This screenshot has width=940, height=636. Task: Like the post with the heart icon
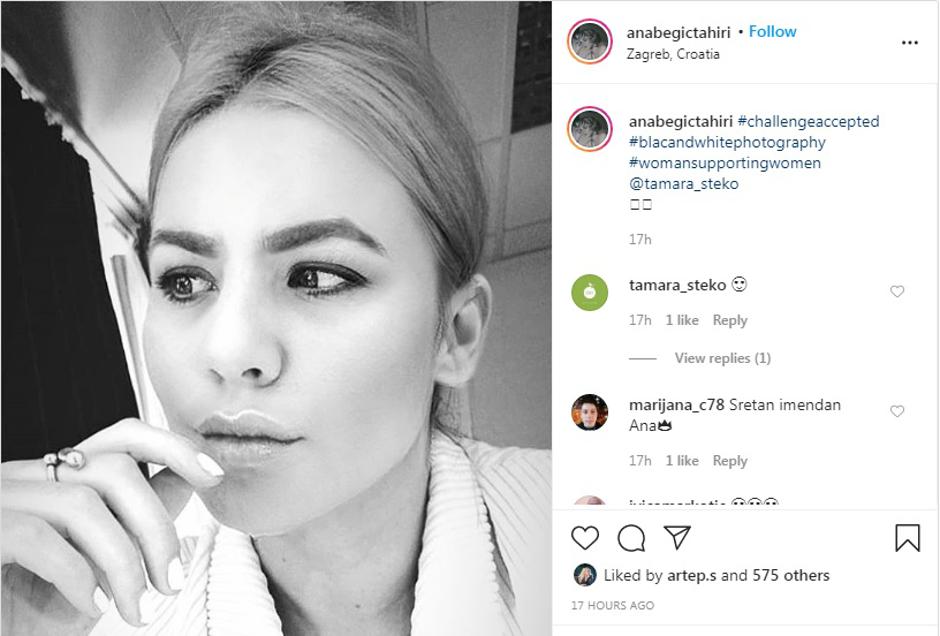[x=585, y=538]
